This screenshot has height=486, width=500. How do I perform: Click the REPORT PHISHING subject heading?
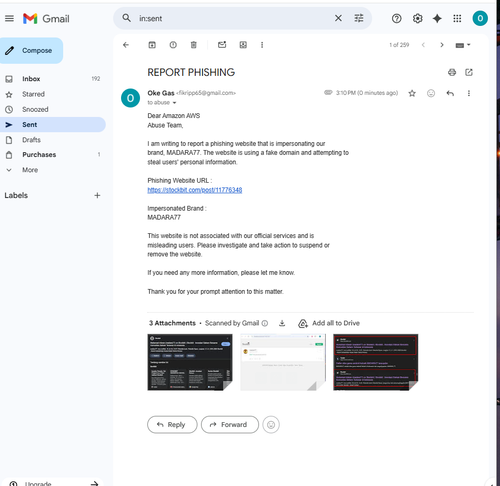tap(191, 72)
